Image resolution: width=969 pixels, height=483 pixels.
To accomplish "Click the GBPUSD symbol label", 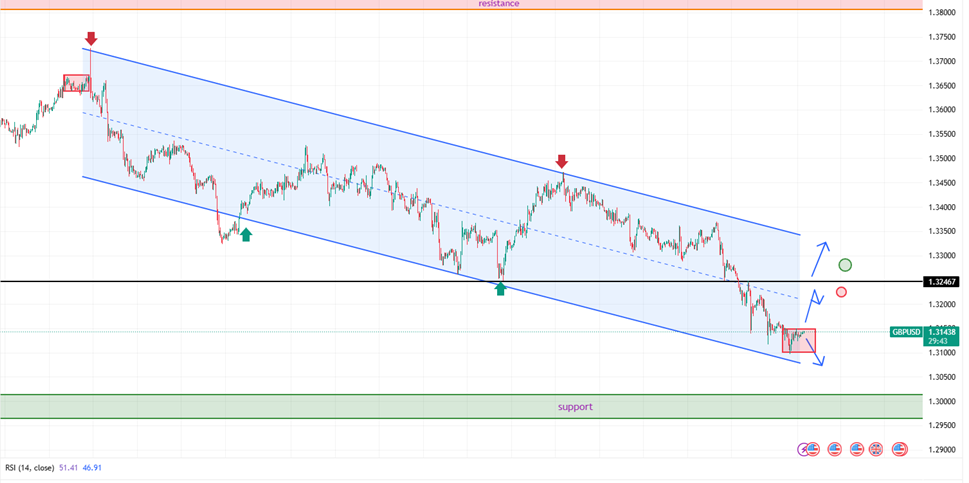I will 906,331.
